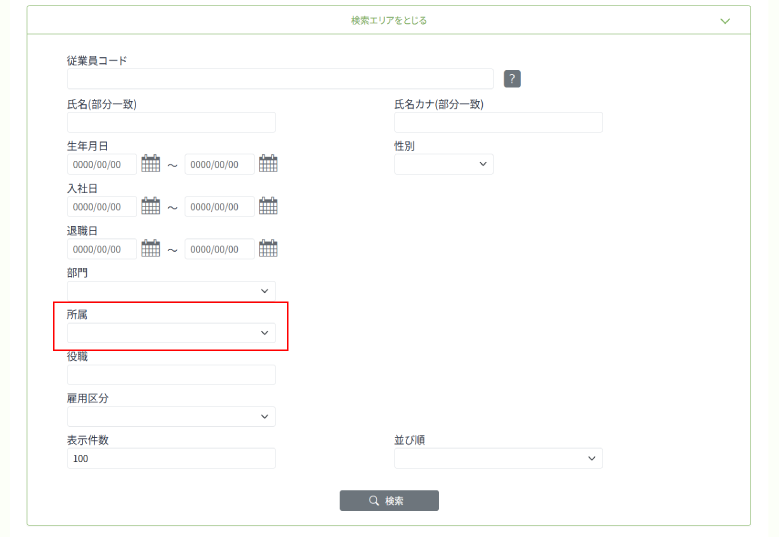The height and width of the screenshot is (540, 779).
Task: Click the help icon beside 従業員コード
Action: 512,79
